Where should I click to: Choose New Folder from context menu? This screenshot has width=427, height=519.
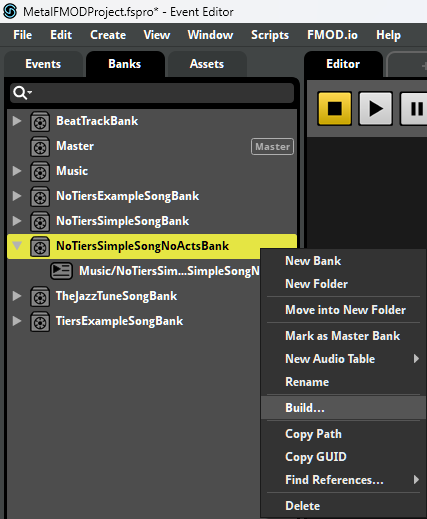(x=343, y=284)
